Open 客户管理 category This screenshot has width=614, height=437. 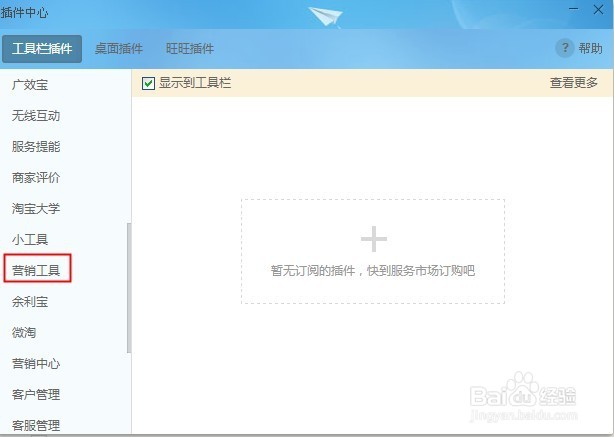(x=36, y=394)
